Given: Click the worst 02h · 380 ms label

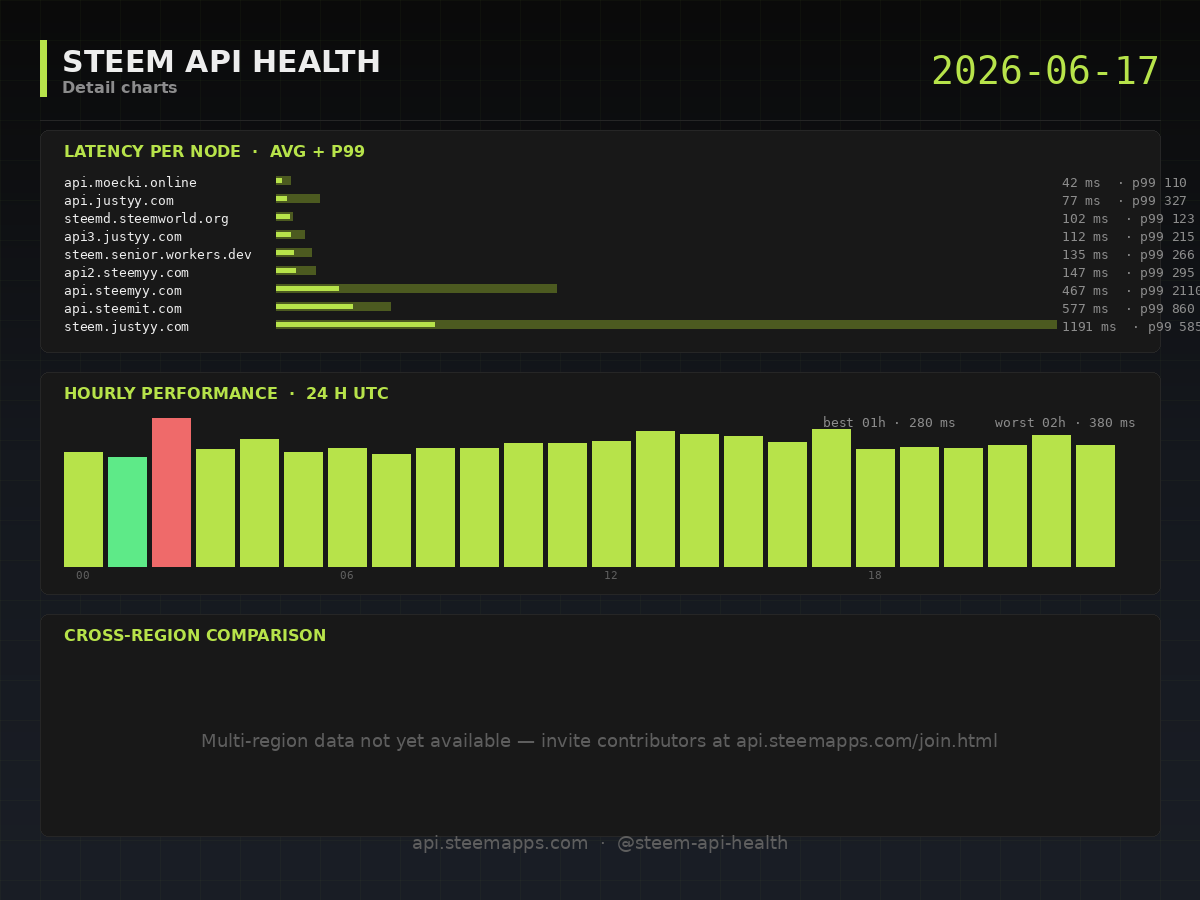Looking at the screenshot, I should click(x=1065, y=423).
